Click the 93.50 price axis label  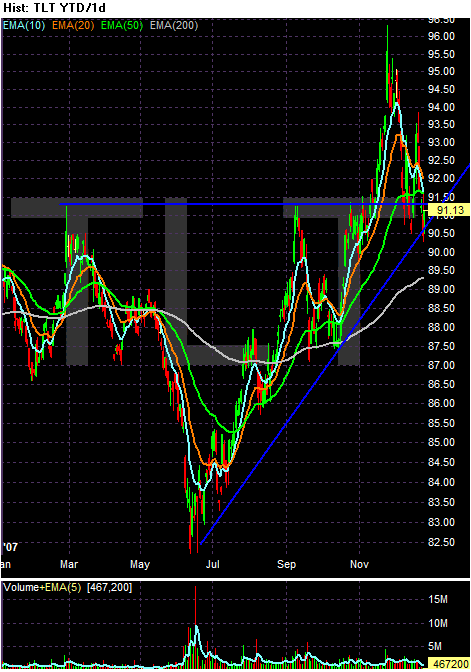[x=441, y=124]
